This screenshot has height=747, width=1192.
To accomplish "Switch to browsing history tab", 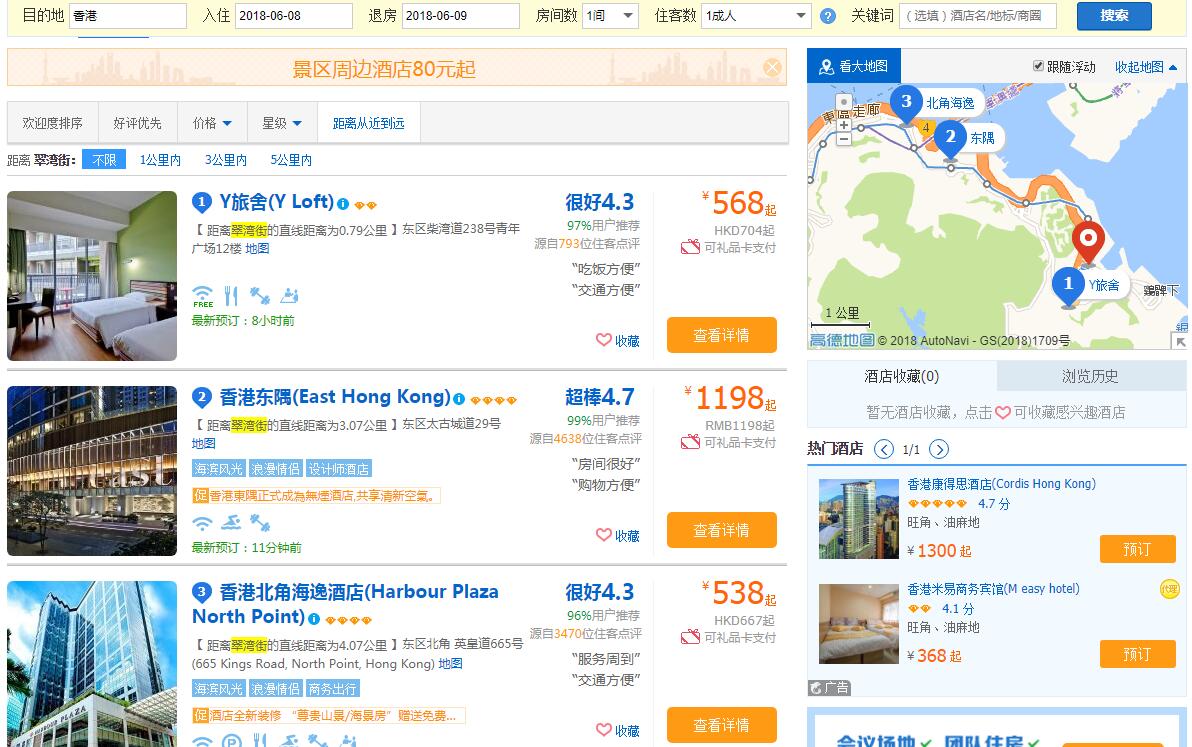I will pos(1089,375).
